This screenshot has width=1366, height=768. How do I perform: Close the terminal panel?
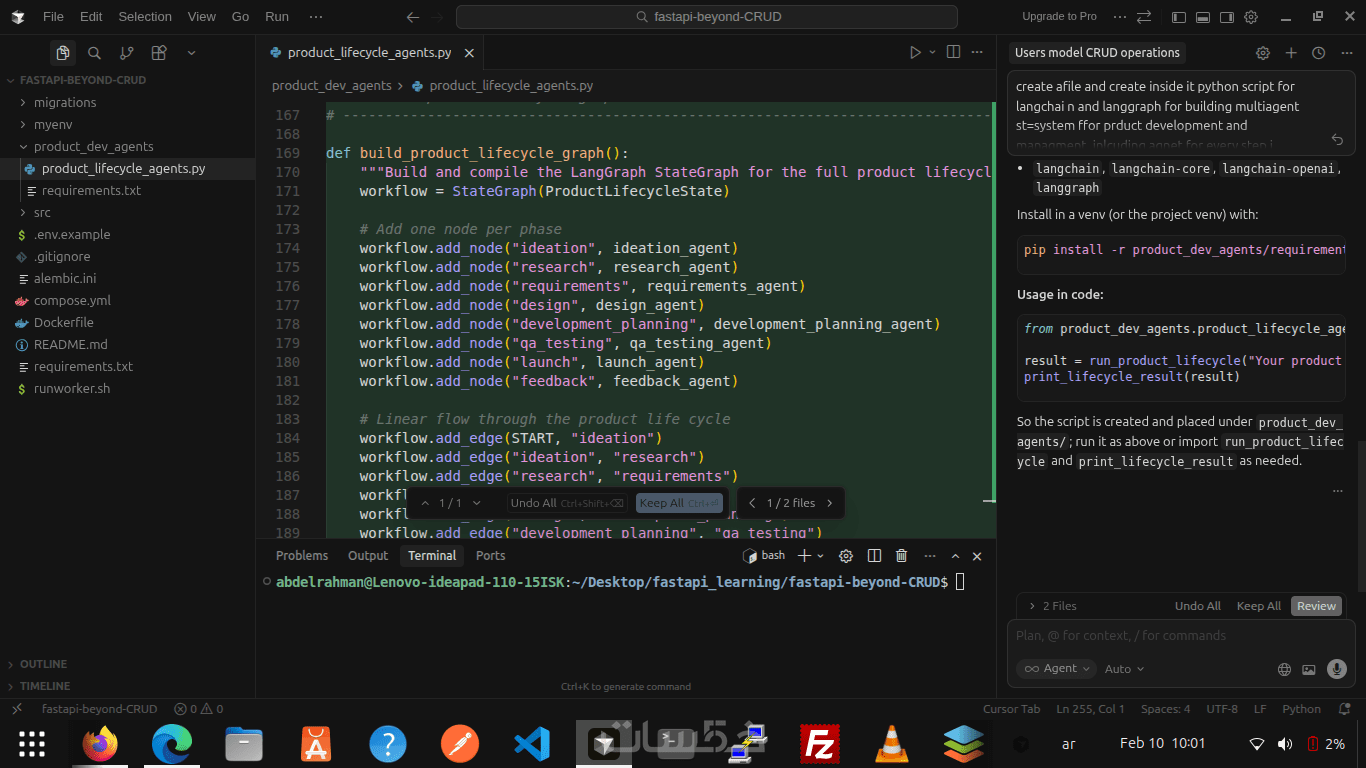pyautogui.click(x=977, y=556)
